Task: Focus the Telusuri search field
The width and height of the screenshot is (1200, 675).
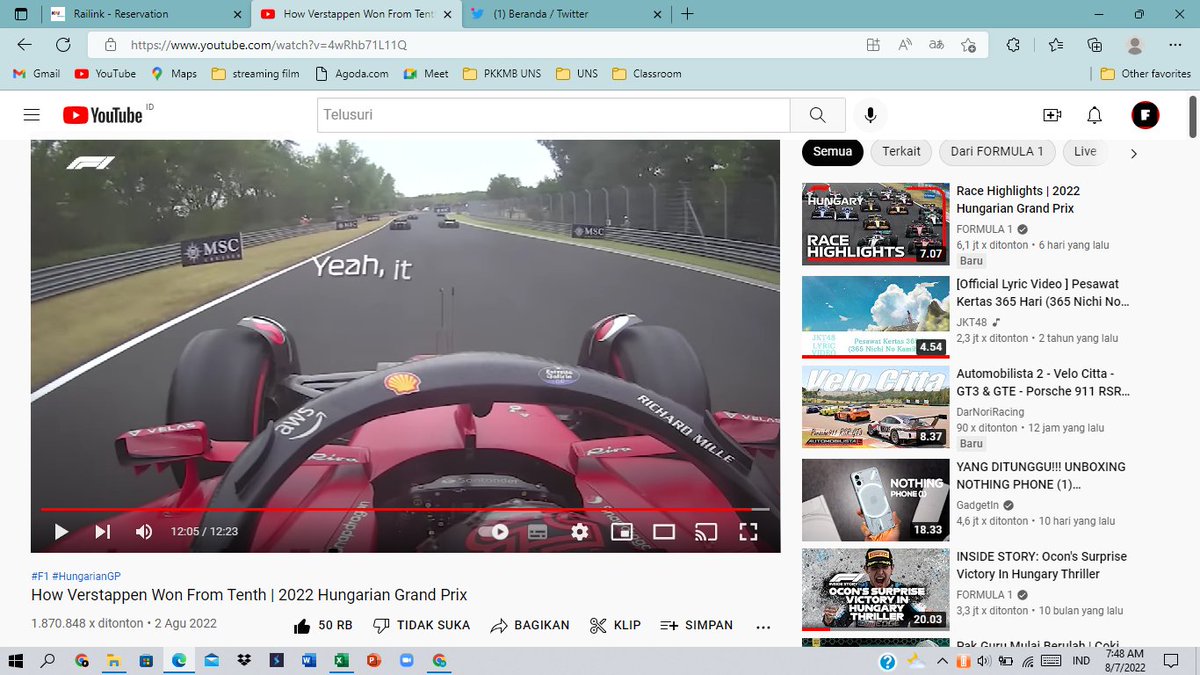Action: pyautogui.click(x=553, y=115)
